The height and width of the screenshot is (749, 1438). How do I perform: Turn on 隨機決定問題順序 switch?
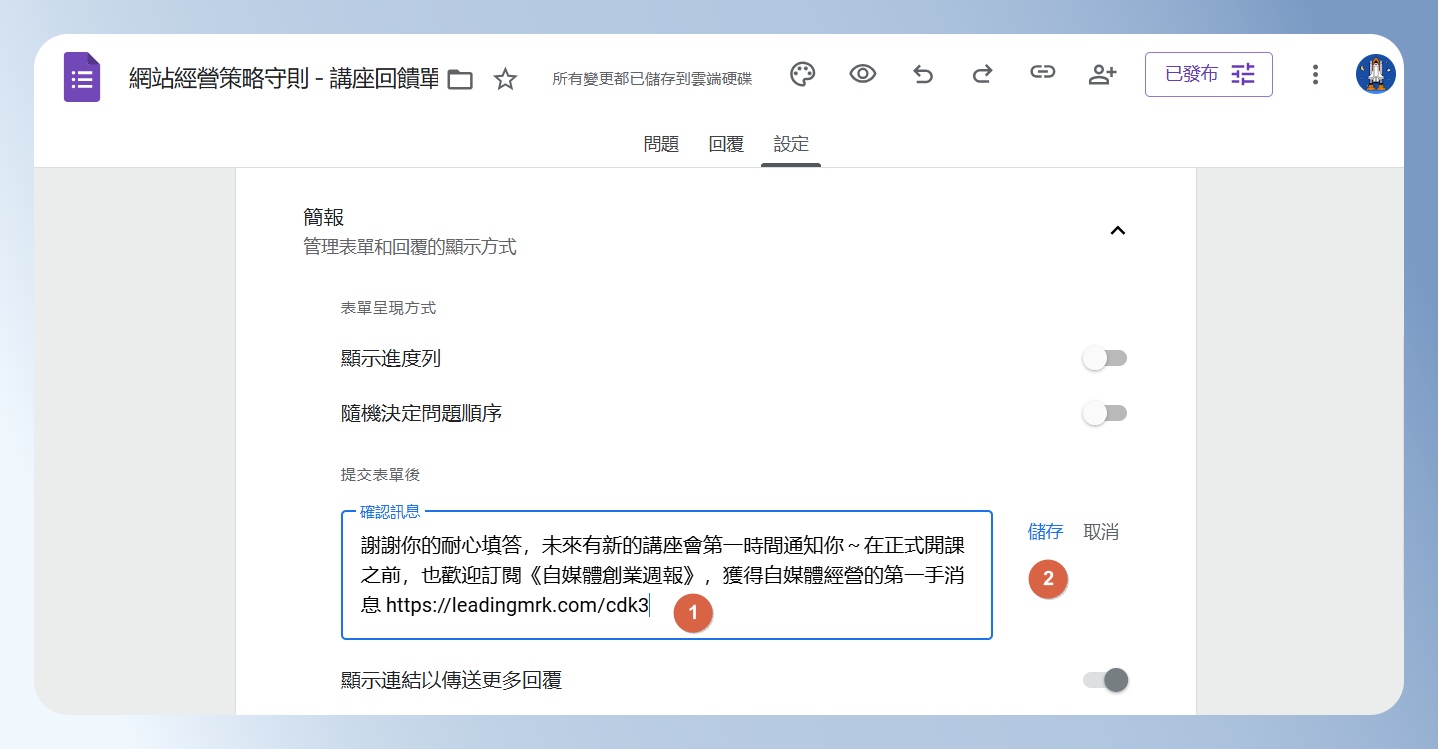(x=1105, y=413)
